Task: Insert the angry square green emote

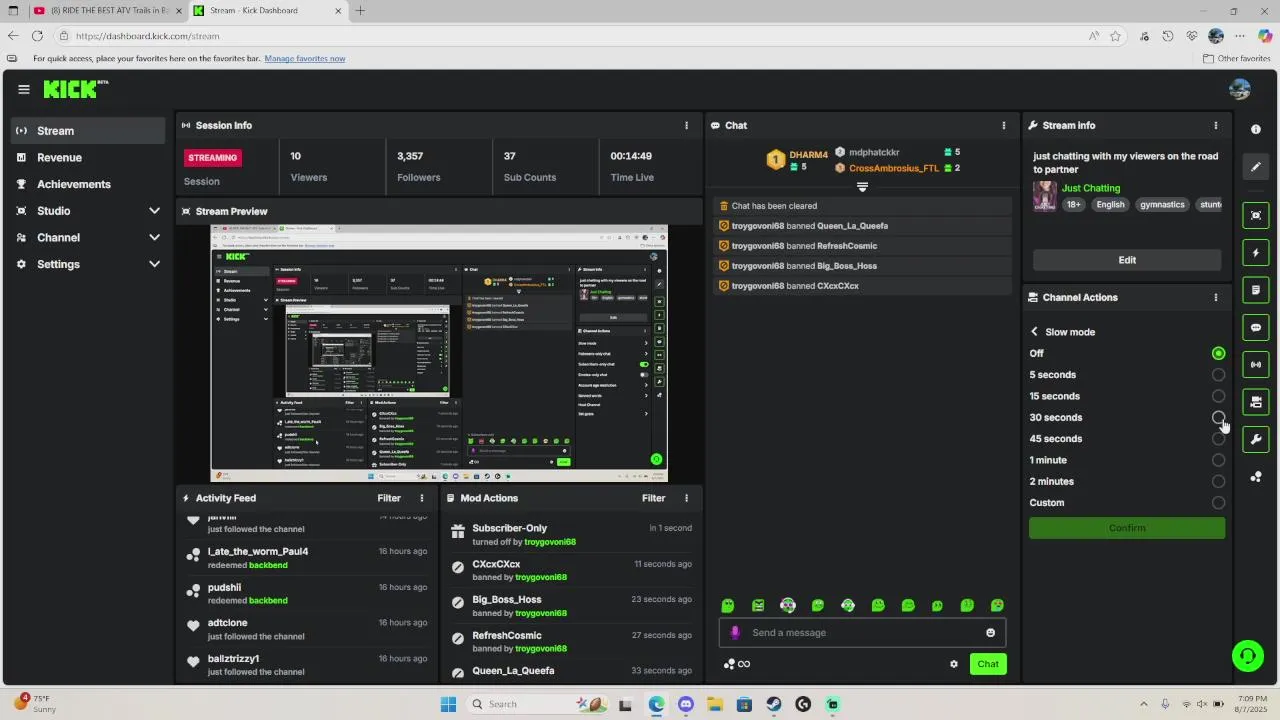Action: coord(758,605)
